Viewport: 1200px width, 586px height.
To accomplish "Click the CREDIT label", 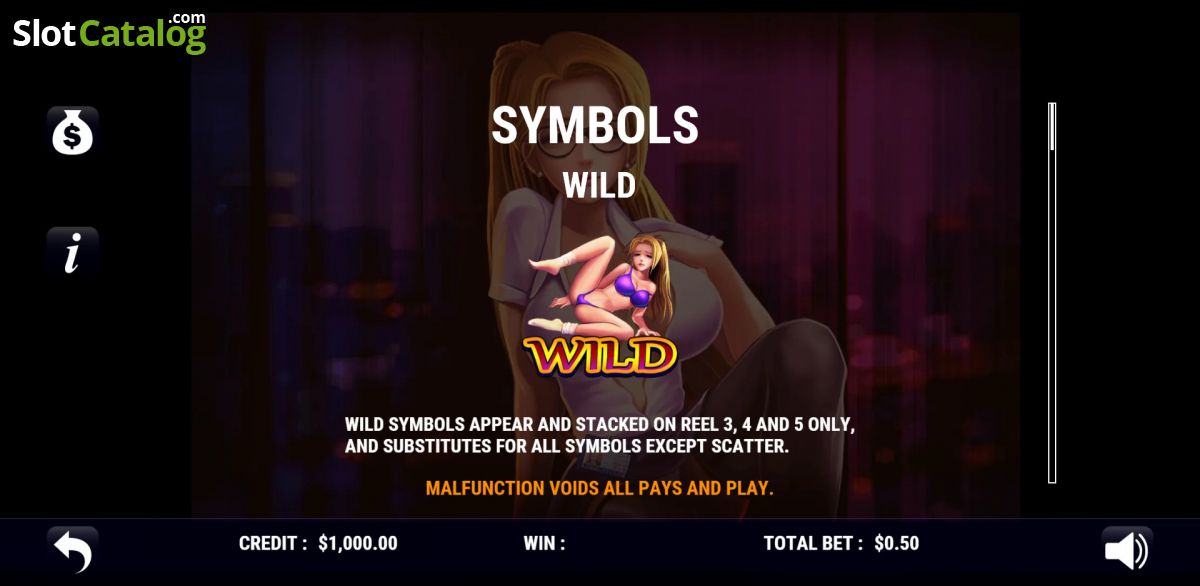I will coord(273,543).
